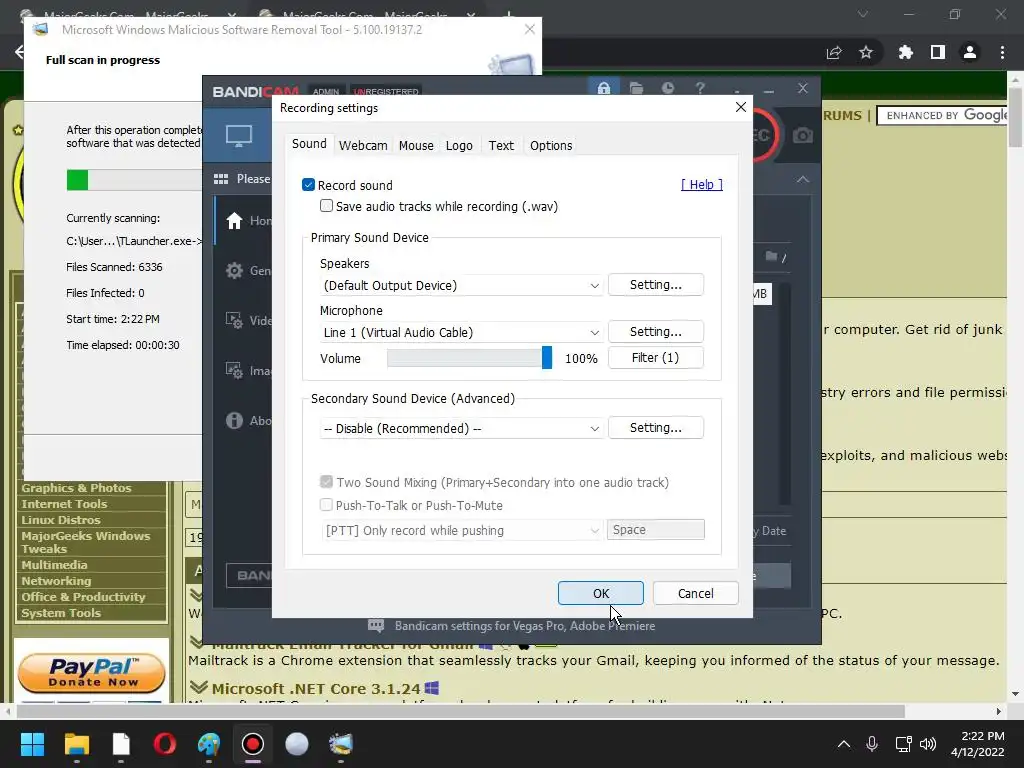
Task: Open the [ Help ] link
Action: tap(701, 185)
